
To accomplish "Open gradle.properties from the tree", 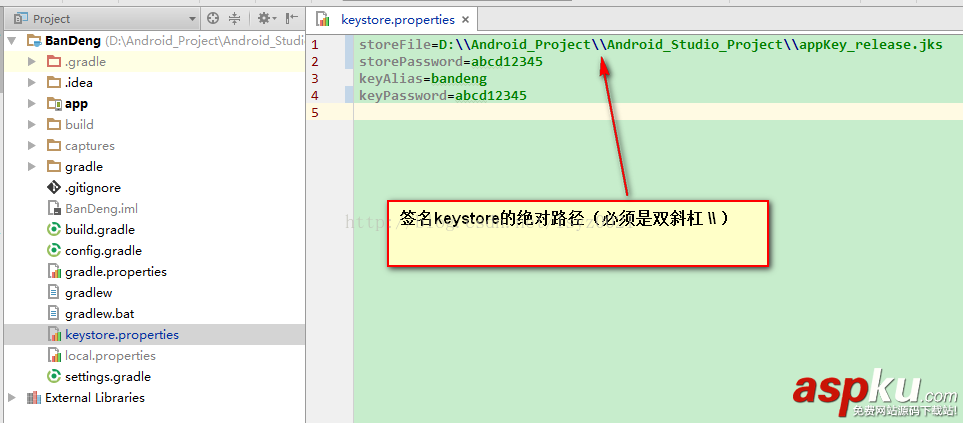I will click(x=116, y=271).
